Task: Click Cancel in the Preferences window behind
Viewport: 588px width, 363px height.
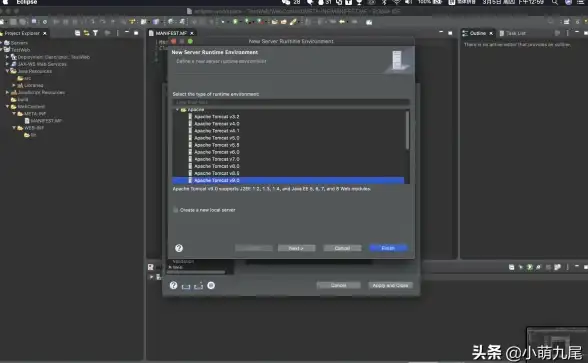Action: click(338, 285)
